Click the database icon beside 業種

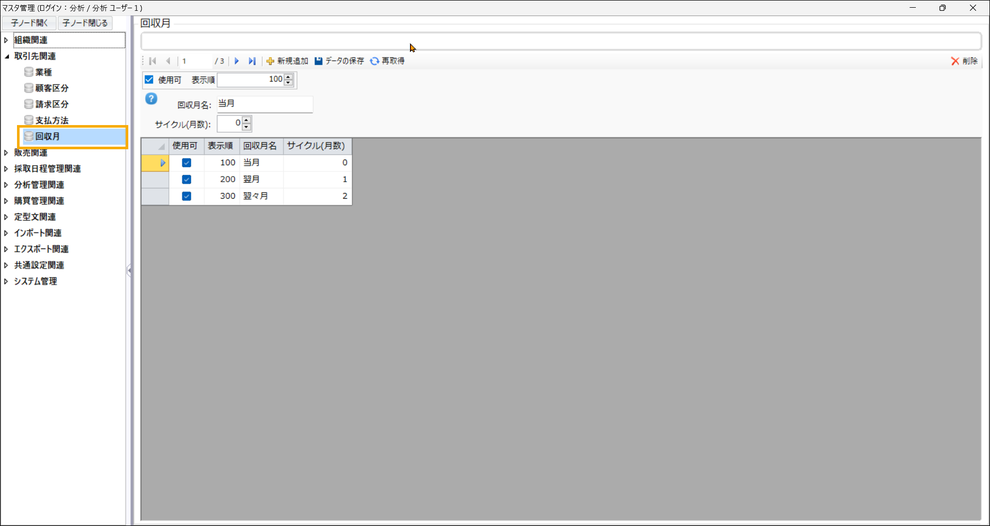(28, 72)
